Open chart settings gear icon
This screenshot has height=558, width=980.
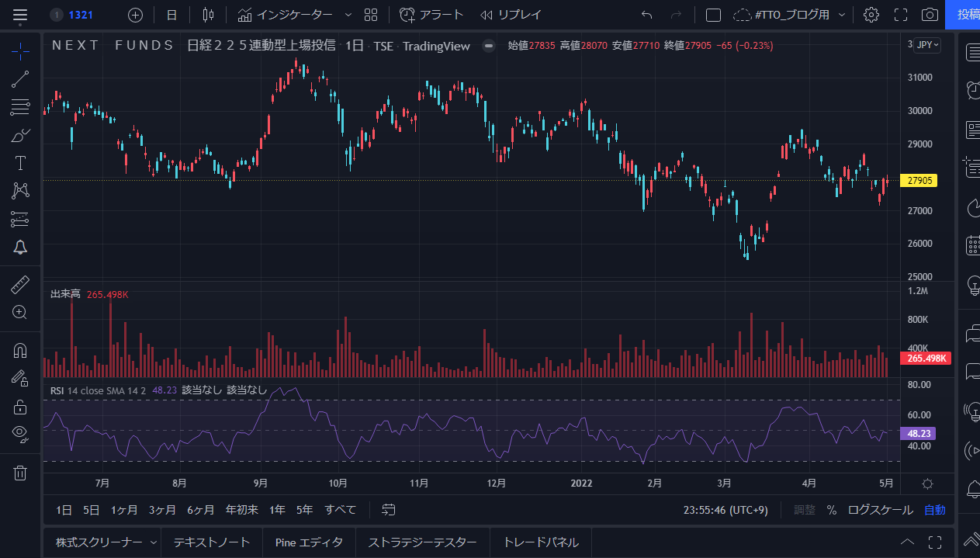tap(871, 15)
